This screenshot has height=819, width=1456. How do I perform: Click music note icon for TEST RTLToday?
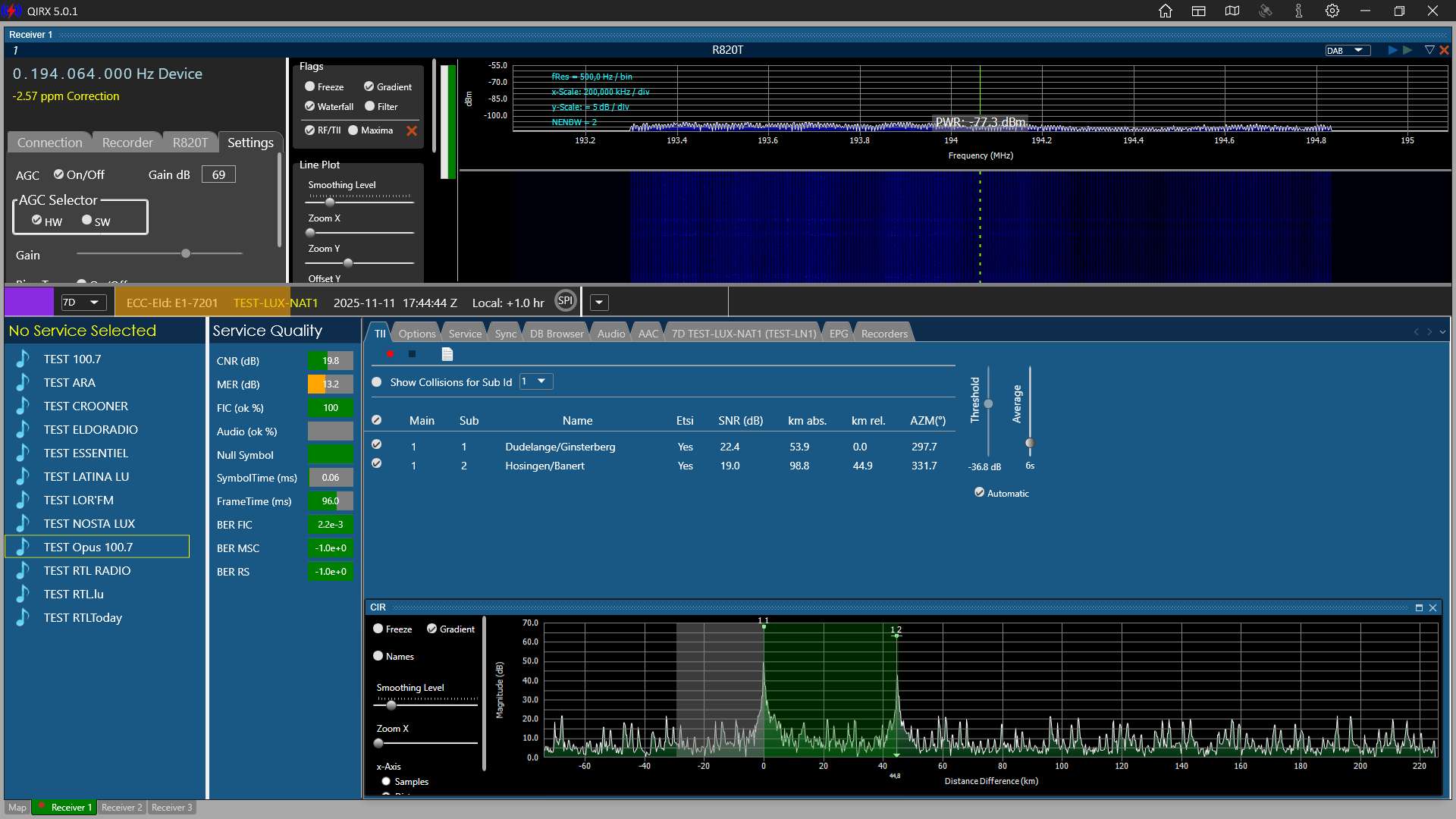coord(23,617)
